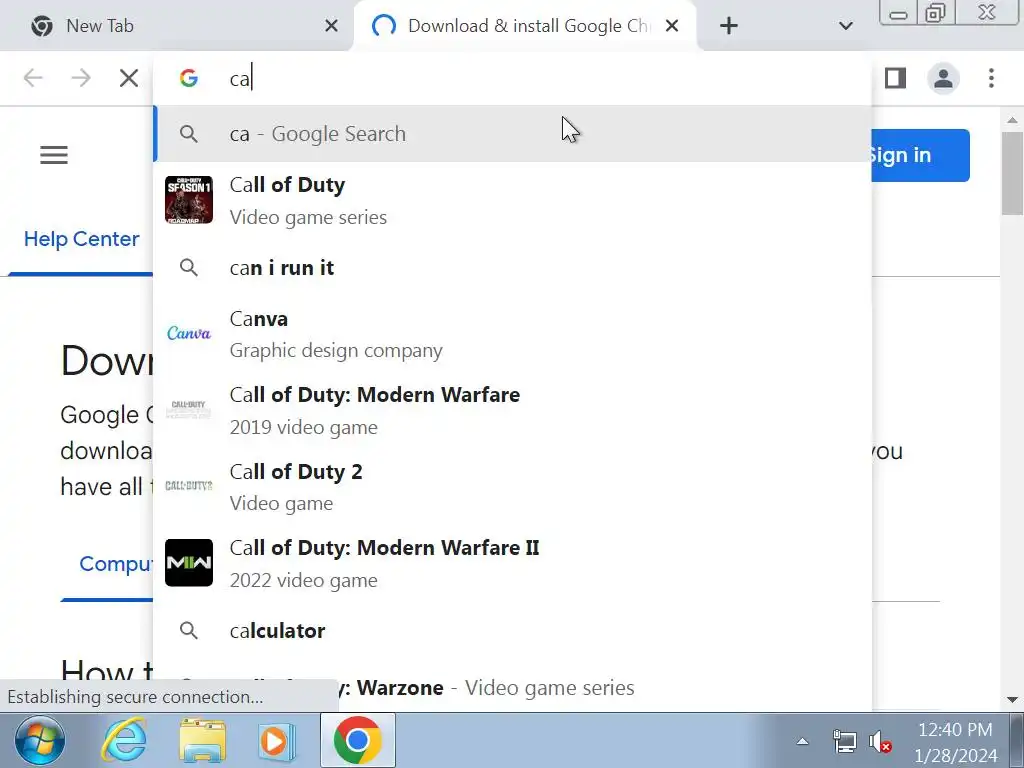The width and height of the screenshot is (1024, 768).
Task: Open the Help Center tab
Action: pos(81,239)
